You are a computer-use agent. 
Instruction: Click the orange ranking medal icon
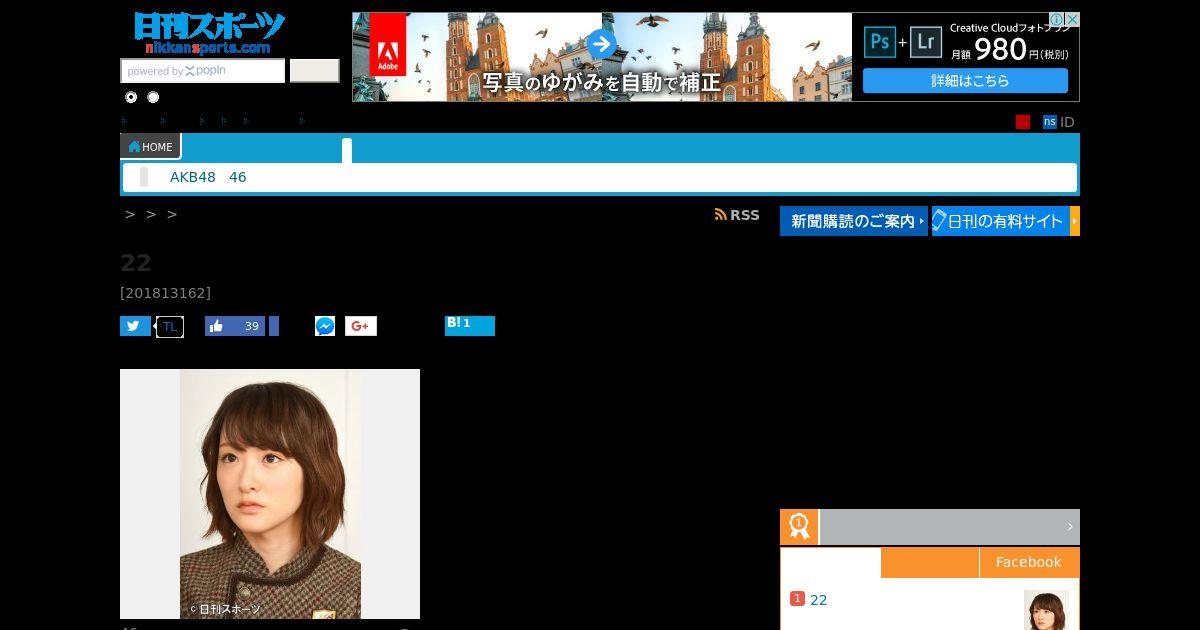(799, 527)
